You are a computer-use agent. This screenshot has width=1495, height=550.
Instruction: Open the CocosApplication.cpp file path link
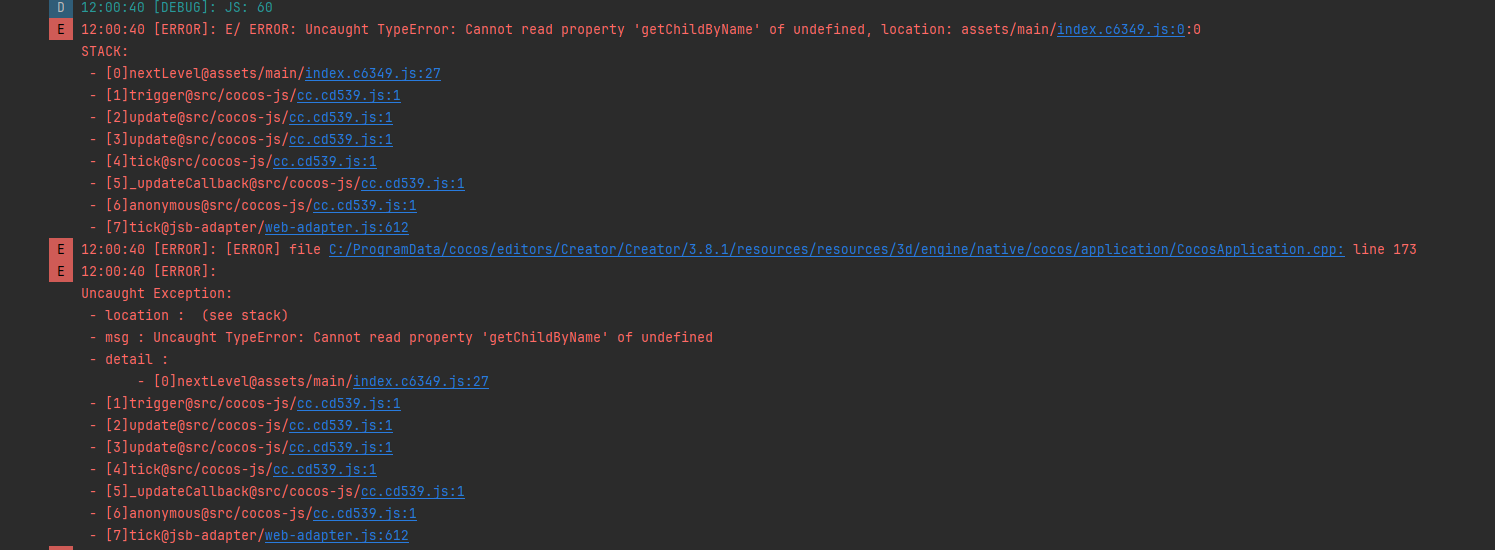click(x=836, y=249)
